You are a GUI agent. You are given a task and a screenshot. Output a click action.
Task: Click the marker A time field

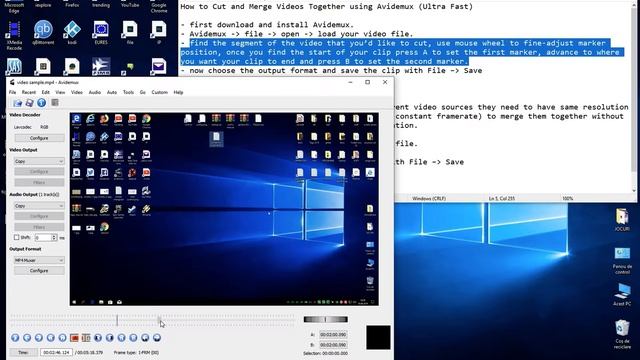333,334
